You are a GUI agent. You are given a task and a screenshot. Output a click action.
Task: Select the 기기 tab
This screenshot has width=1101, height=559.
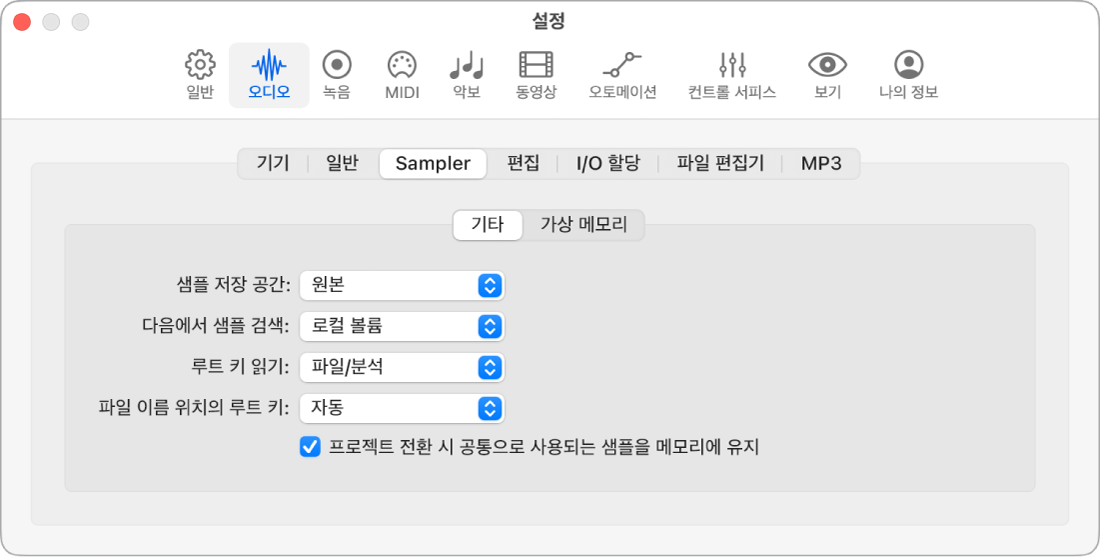[273, 163]
